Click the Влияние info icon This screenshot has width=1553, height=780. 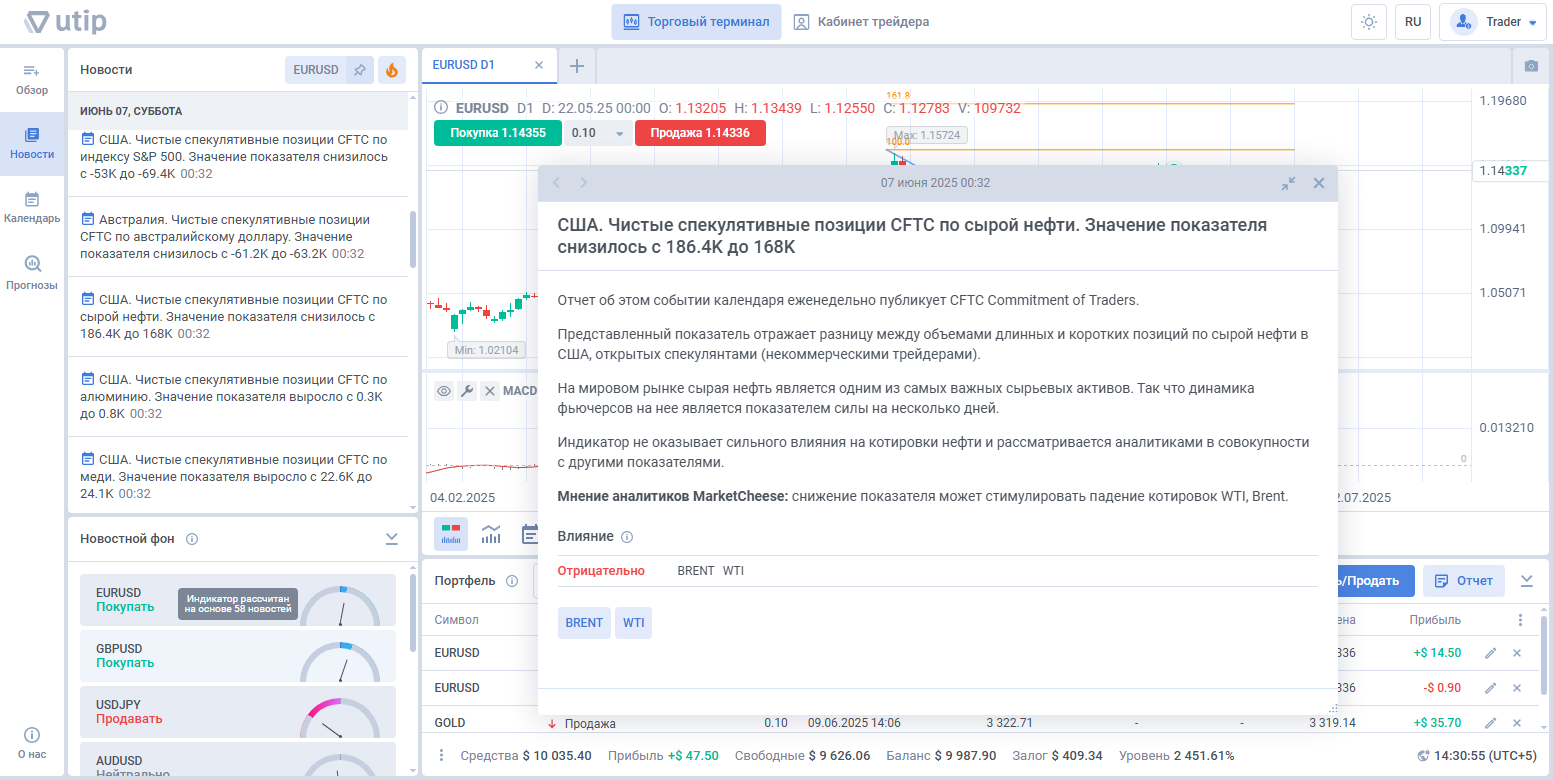pyautogui.click(x=627, y=537)
